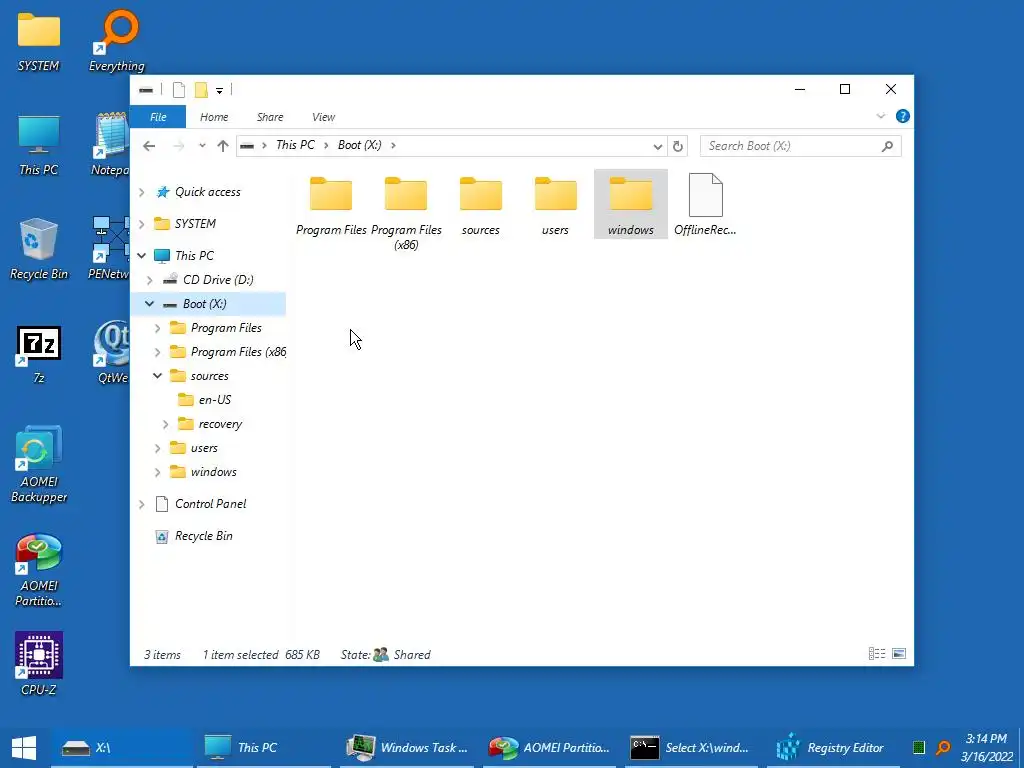Open the Share ribbon tab
This screenshot has width=1024, height=768.
270,117
